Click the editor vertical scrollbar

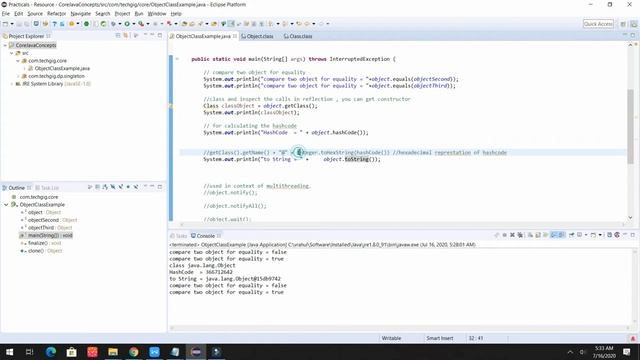631,127
